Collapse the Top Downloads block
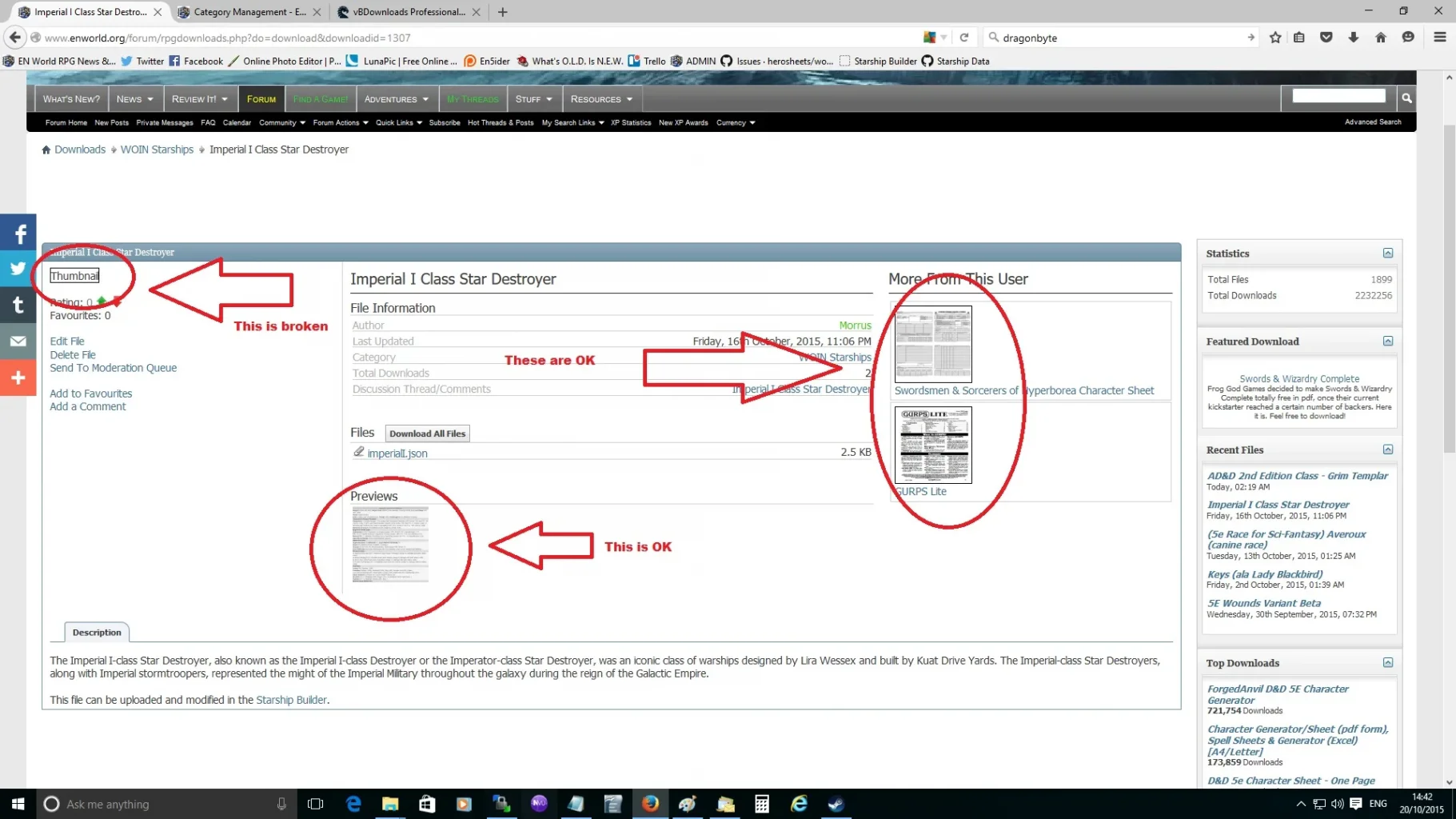The height and width of the screenshot is (819, 1456). coord(1388,662)
